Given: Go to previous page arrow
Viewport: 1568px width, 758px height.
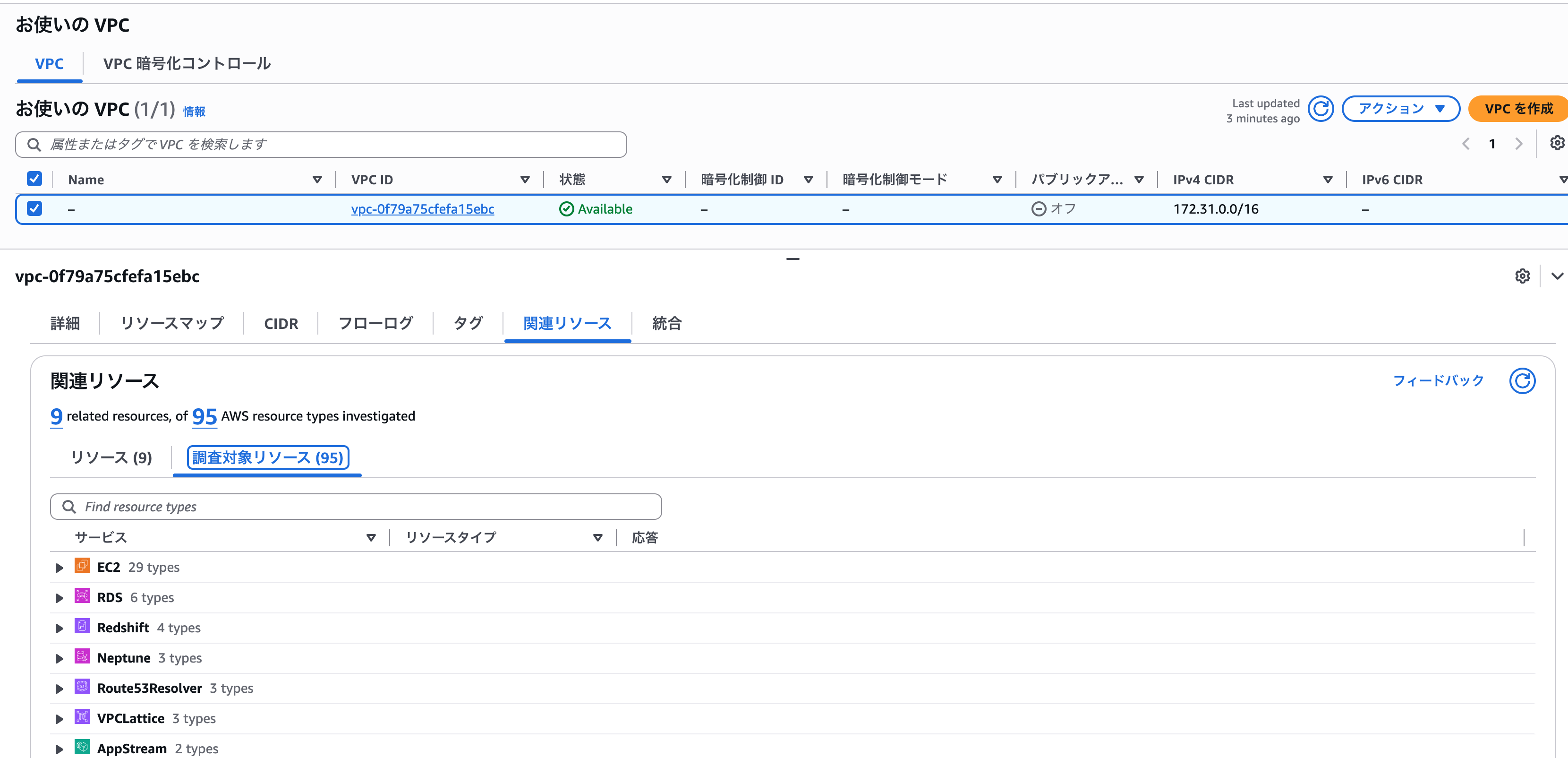Looking at the screenshot, I should pos(1466,144).
